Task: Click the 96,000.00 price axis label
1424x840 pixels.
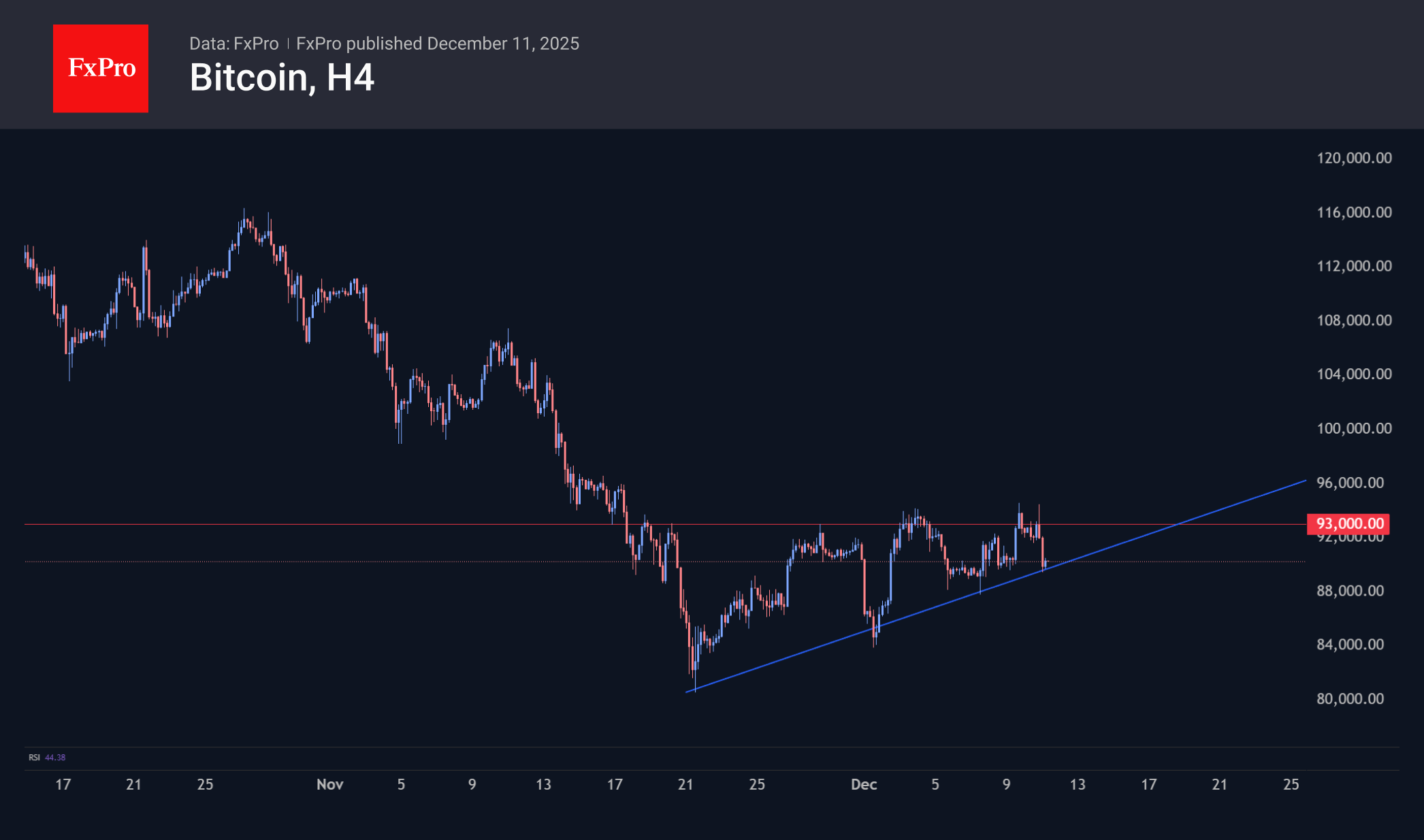Action: click(1350, 483)
